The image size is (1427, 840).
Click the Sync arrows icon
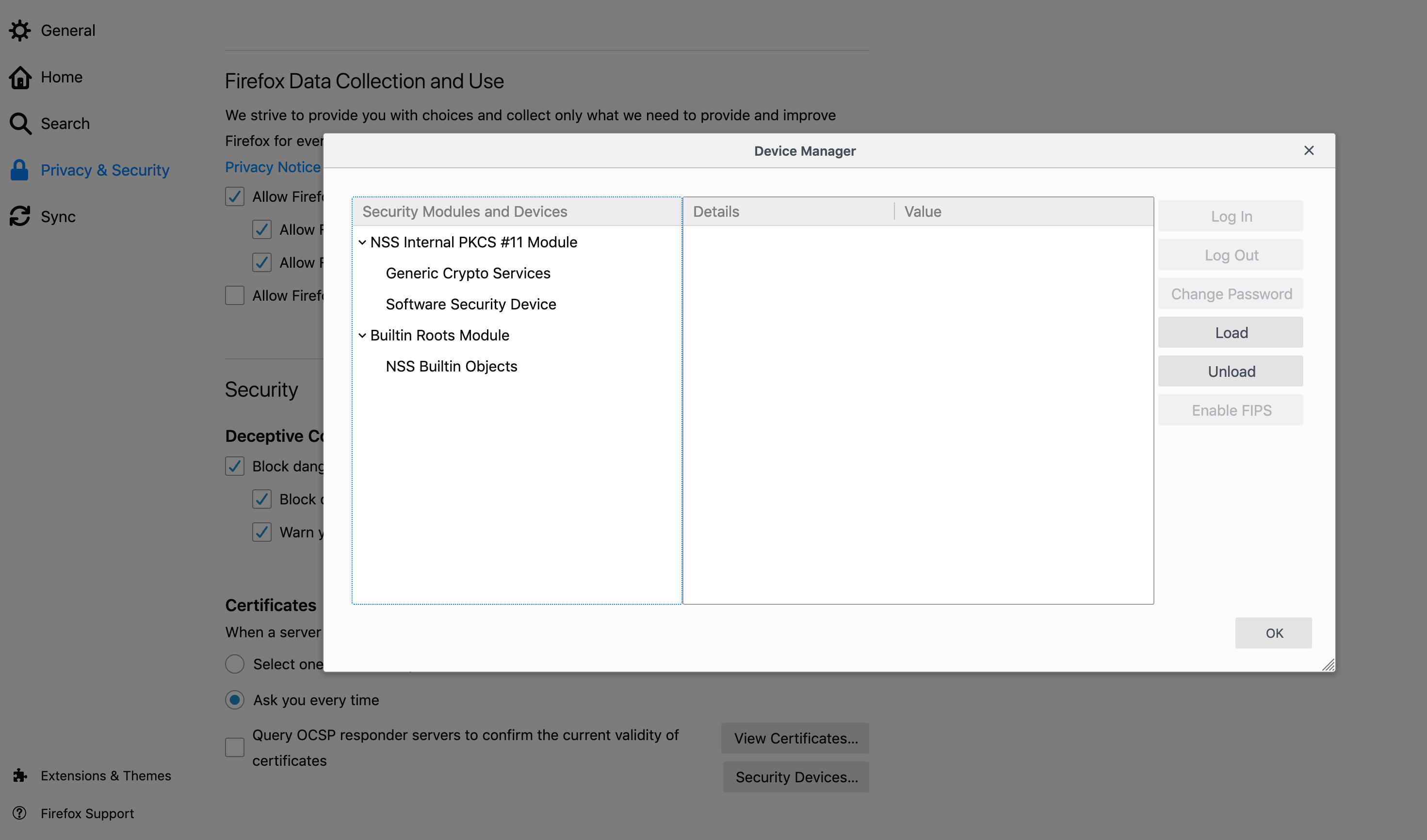20,216
